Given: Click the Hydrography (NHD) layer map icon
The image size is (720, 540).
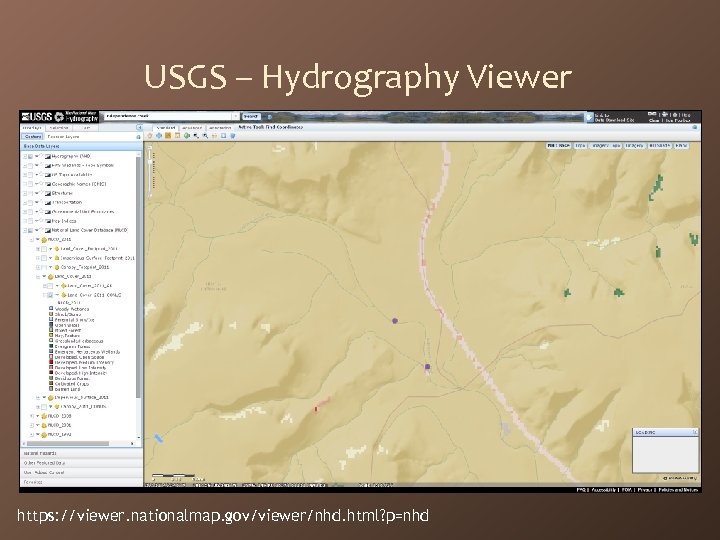Looking at the screenshot, I should pyautogui.click(x=47, y=157).
